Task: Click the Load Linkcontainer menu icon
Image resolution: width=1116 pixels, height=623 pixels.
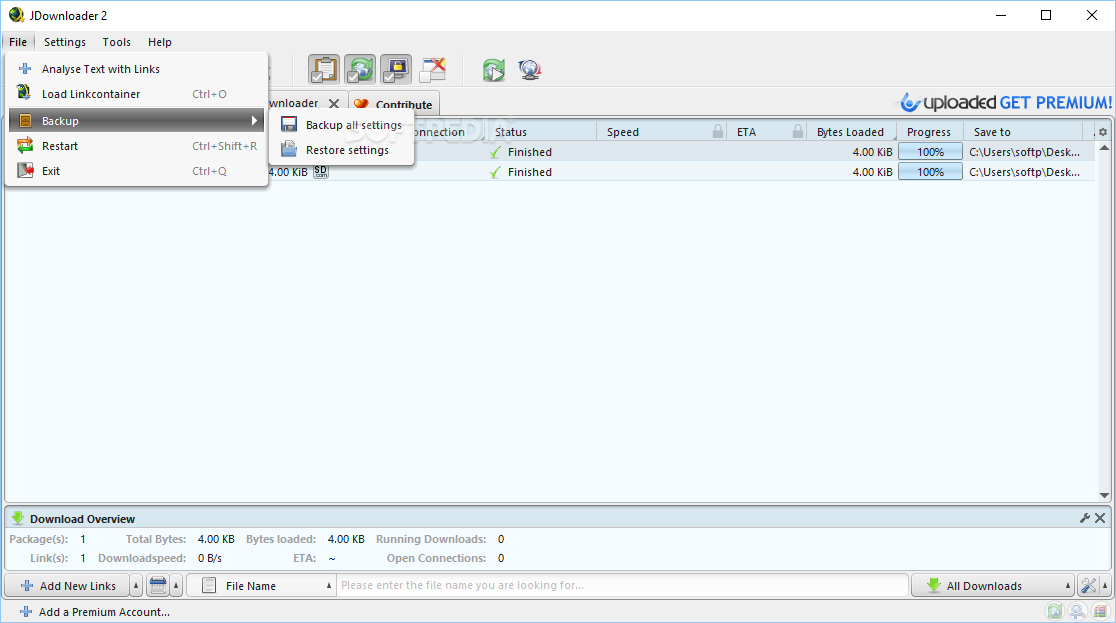Action: pos(24,93)
